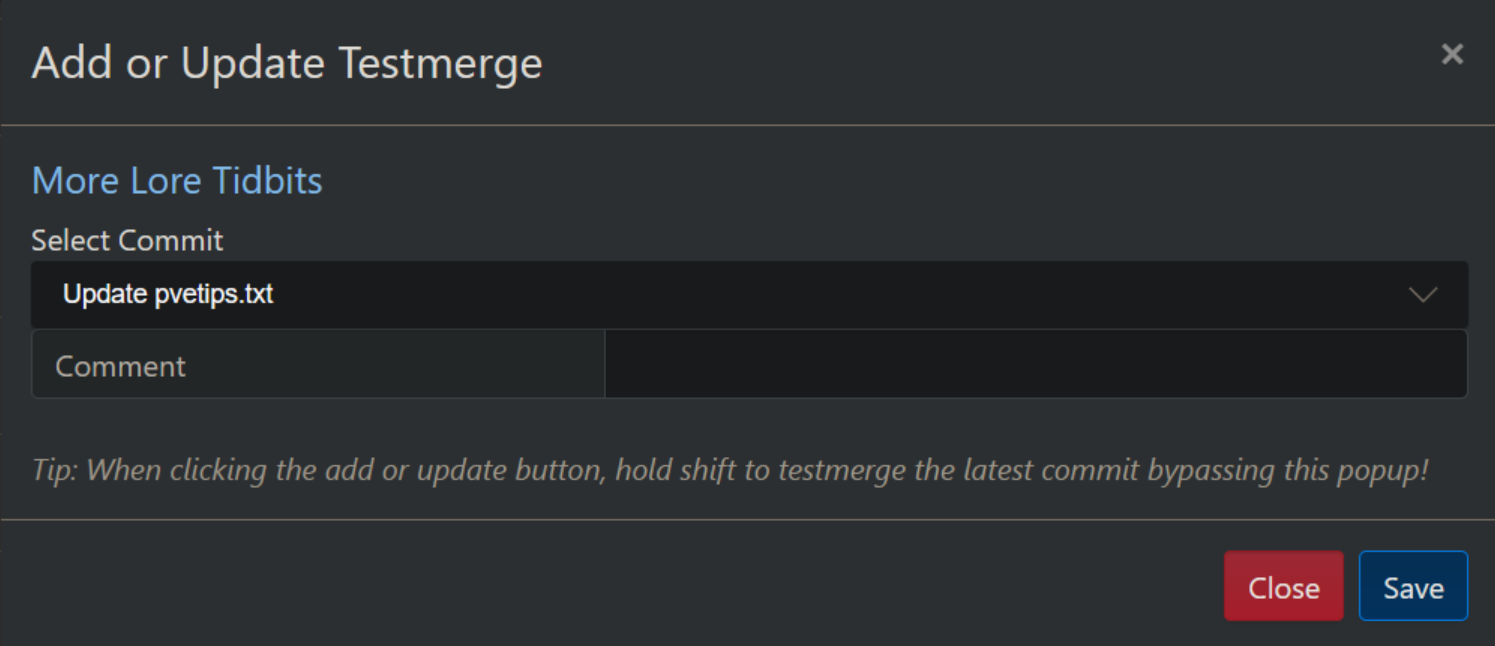Dismiss the dialog with the X icon

pyautogui.click(x=1452, y=54)
